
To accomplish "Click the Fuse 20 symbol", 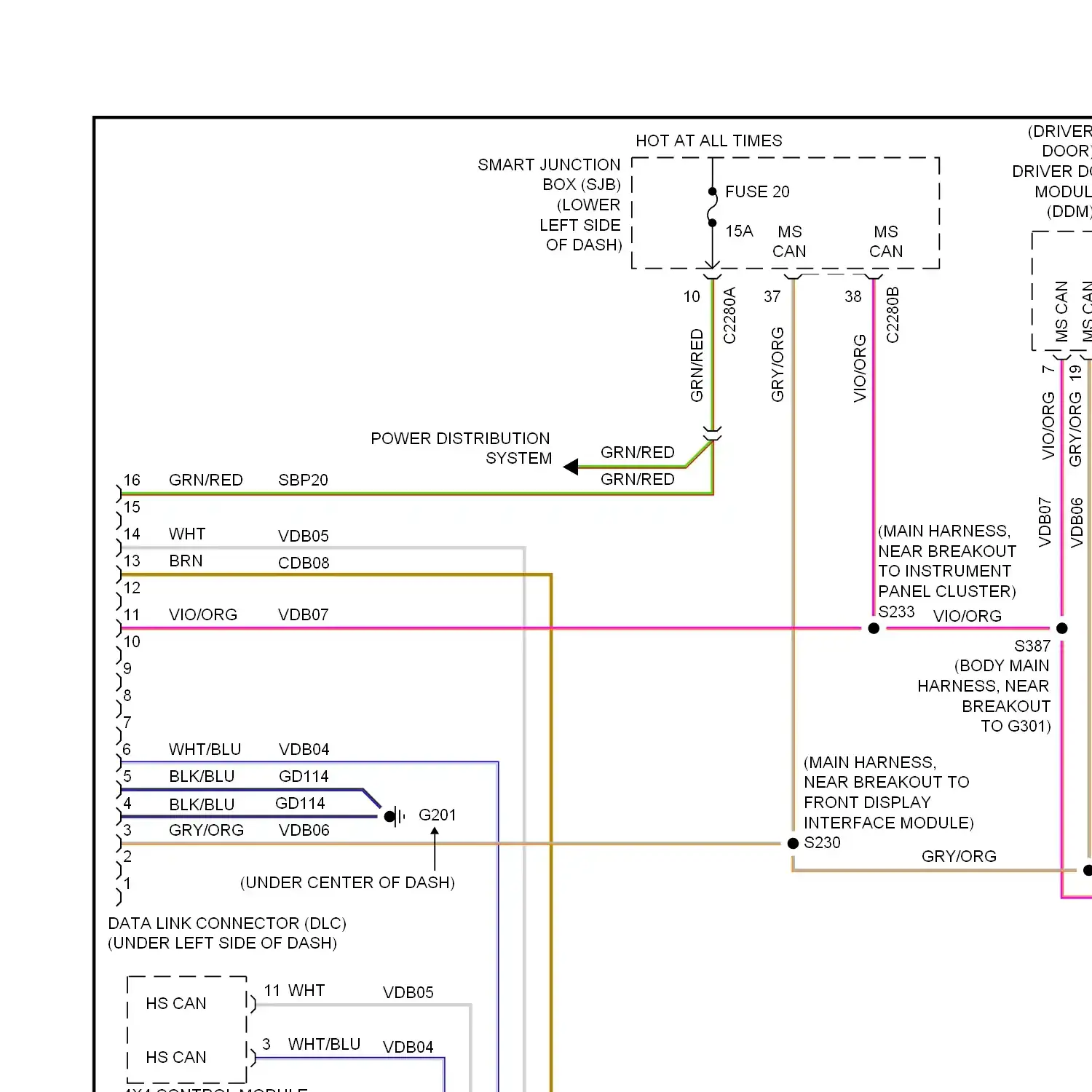I will [x=712, y=207].
